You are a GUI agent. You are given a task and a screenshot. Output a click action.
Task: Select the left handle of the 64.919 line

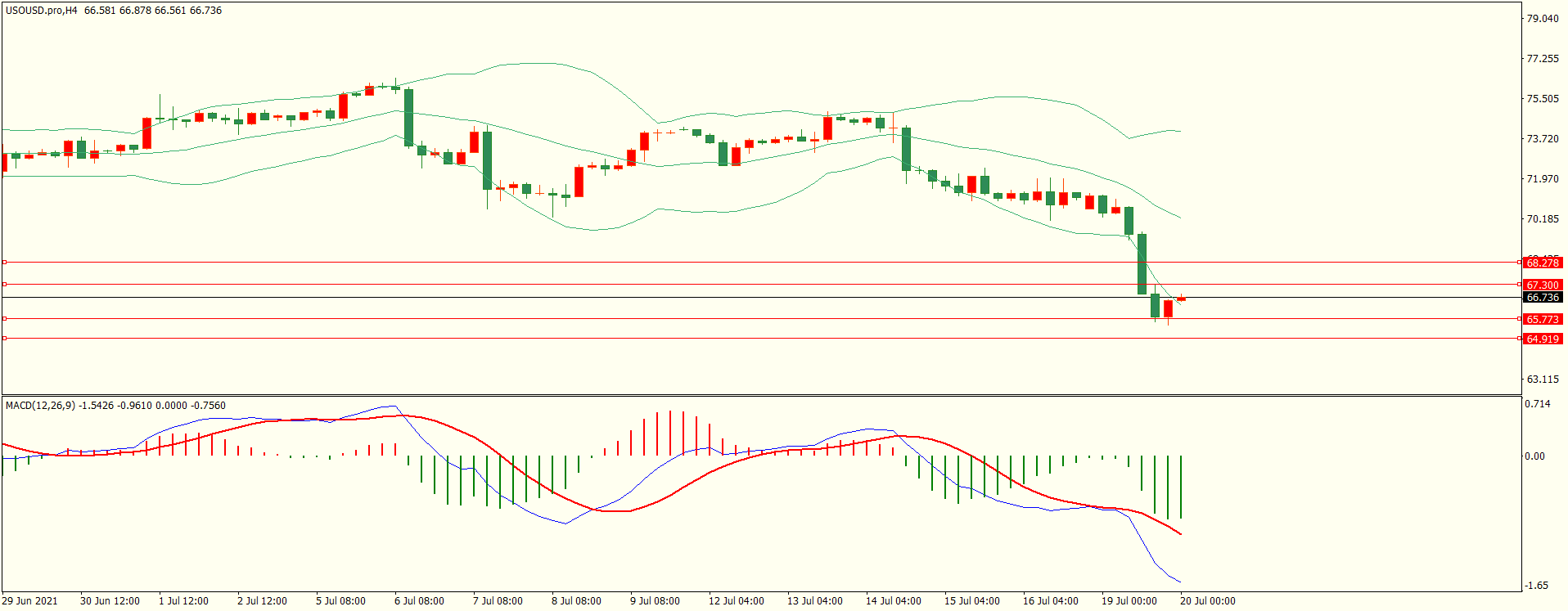pyautogui.click(x=5, y=338)
